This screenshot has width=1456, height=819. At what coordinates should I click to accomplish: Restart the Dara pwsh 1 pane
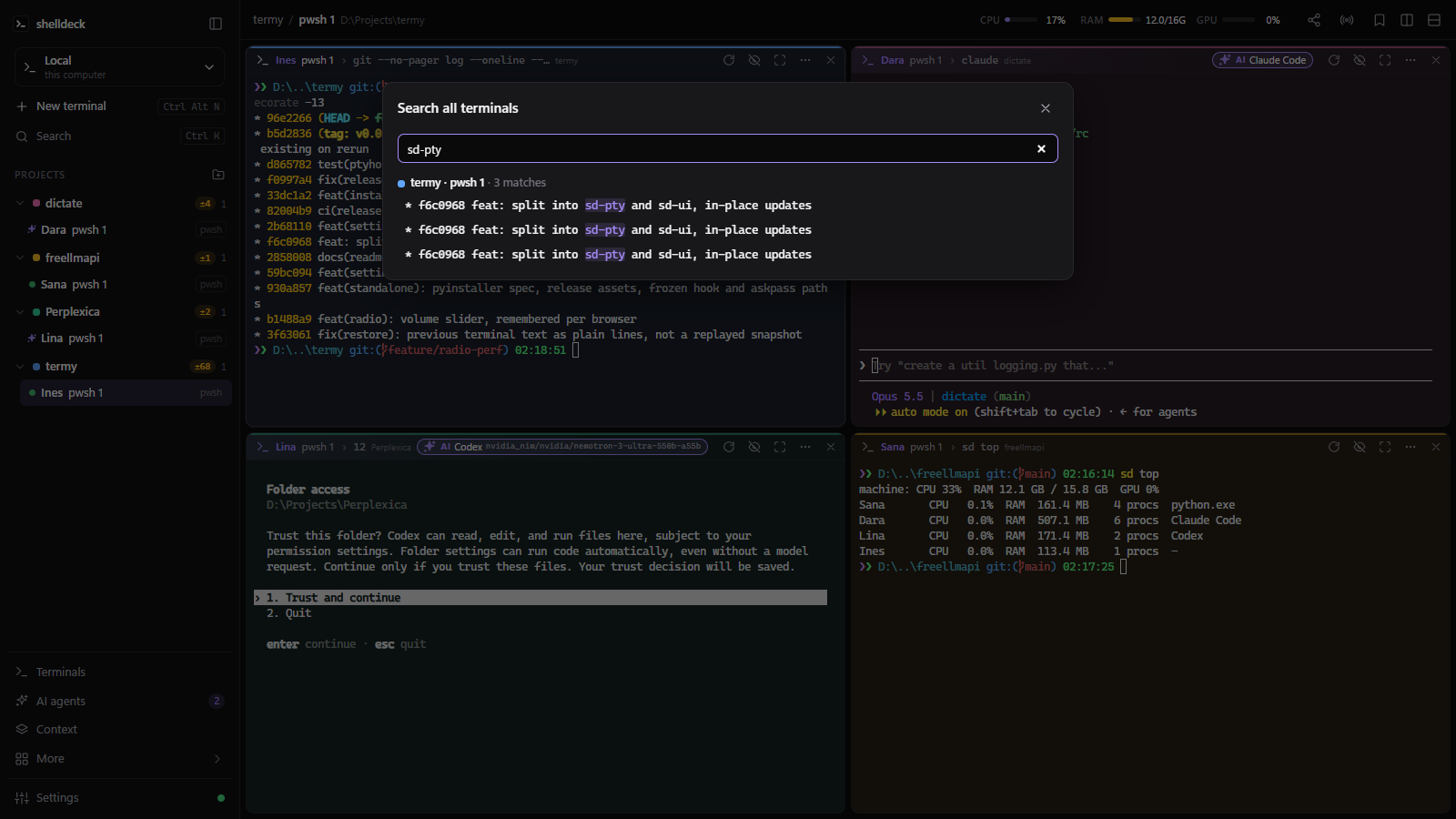click(x=1334, y=60)
